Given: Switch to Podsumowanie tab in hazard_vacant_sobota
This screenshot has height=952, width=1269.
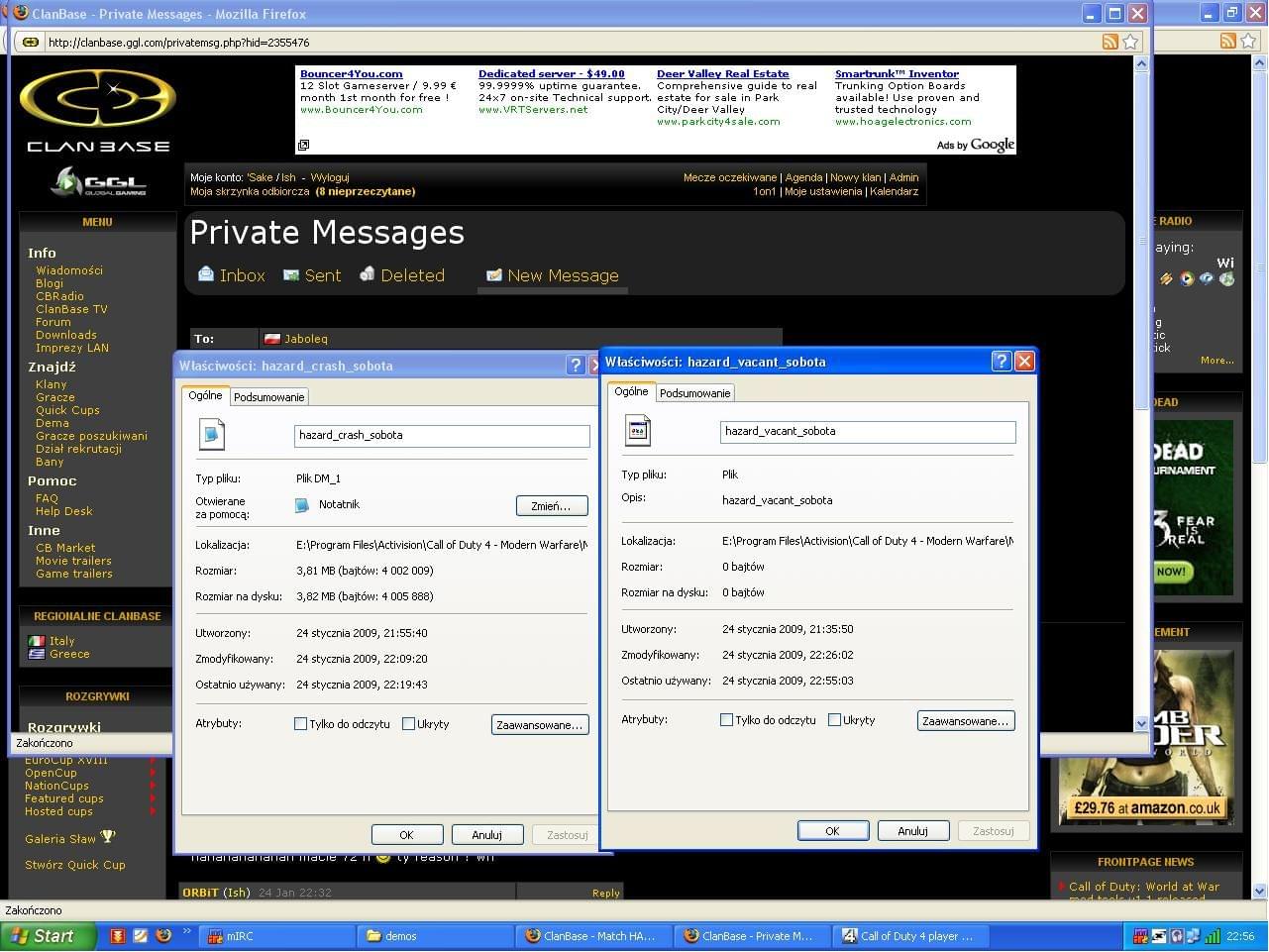Looking at the screenshot, I should [x=695, y=393].
